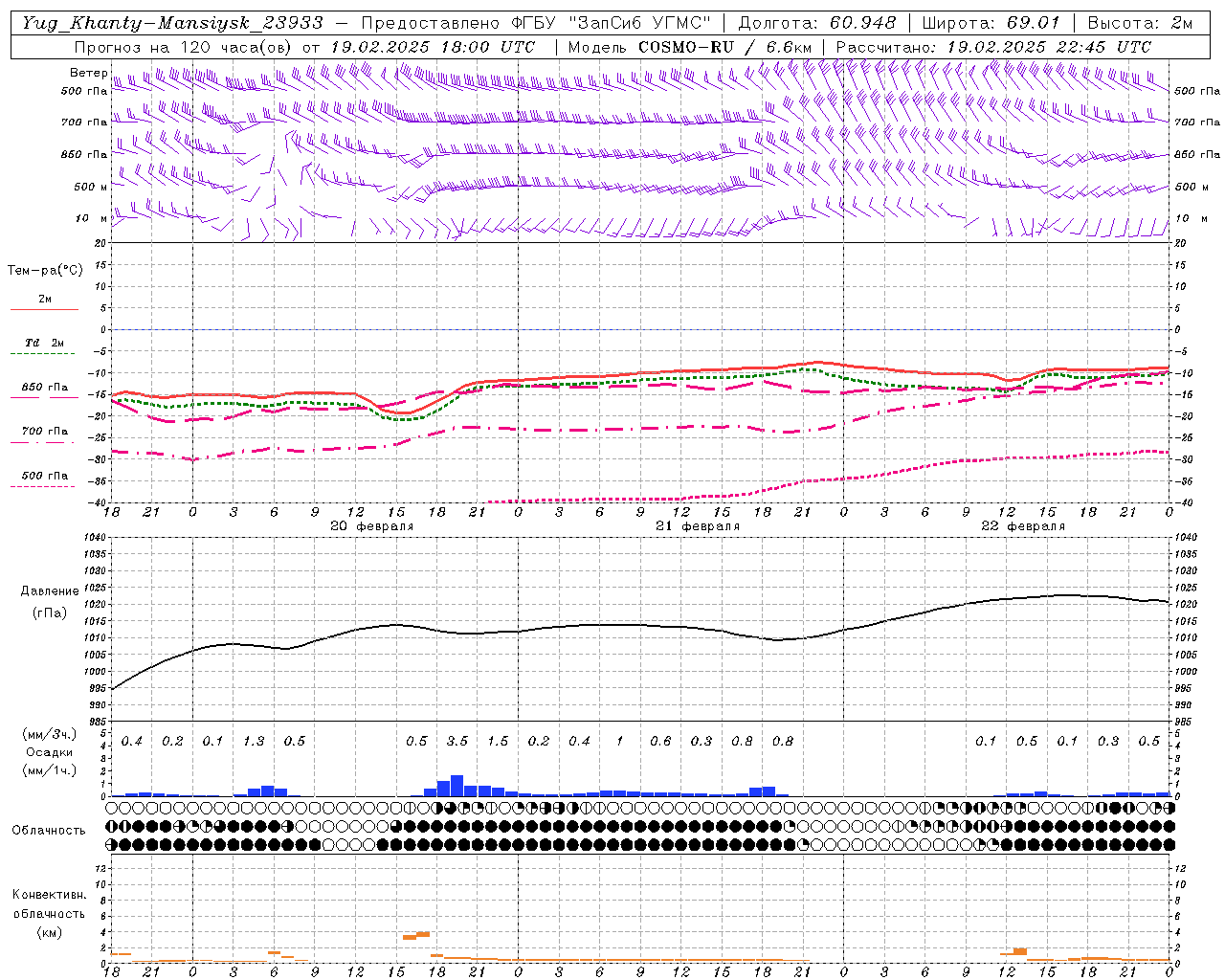The height and width of the screenshot is (980, 1225).
Task: Click the dashed line sample under the Td 2м legend
Action: pyautogui.click(x=43, y=354)
